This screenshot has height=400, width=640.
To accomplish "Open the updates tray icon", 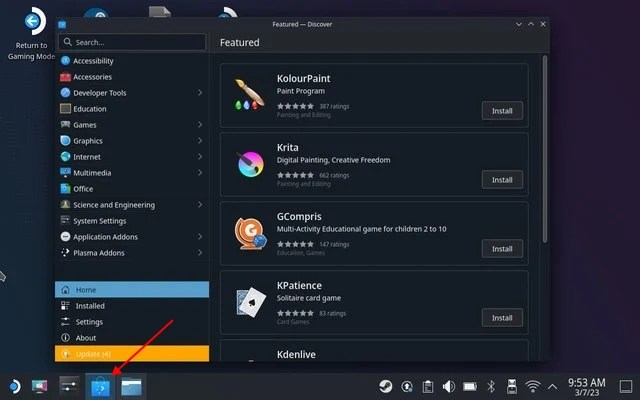I will coord(407,386).
